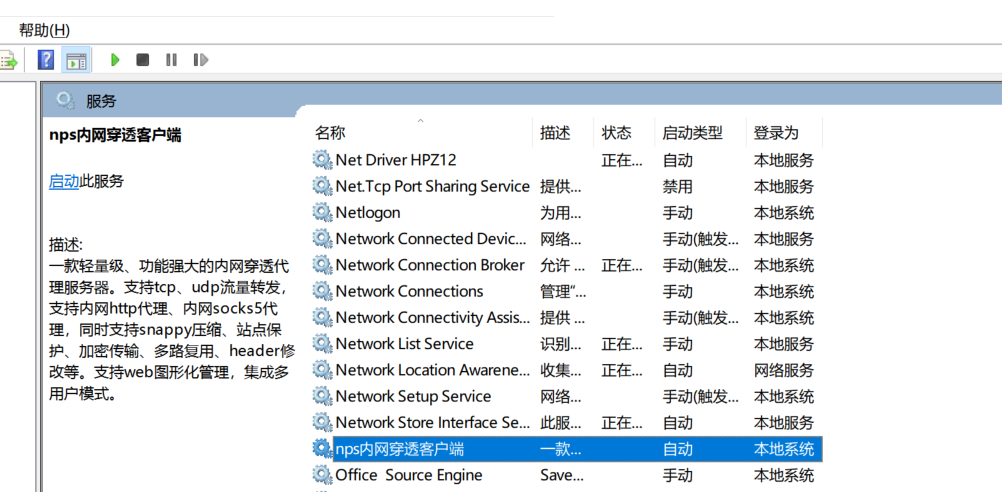Viewport: 1002px width, 492px height.
Task: Click 允许 ... description of Network Connection Broker
Action: pos(562,265)
